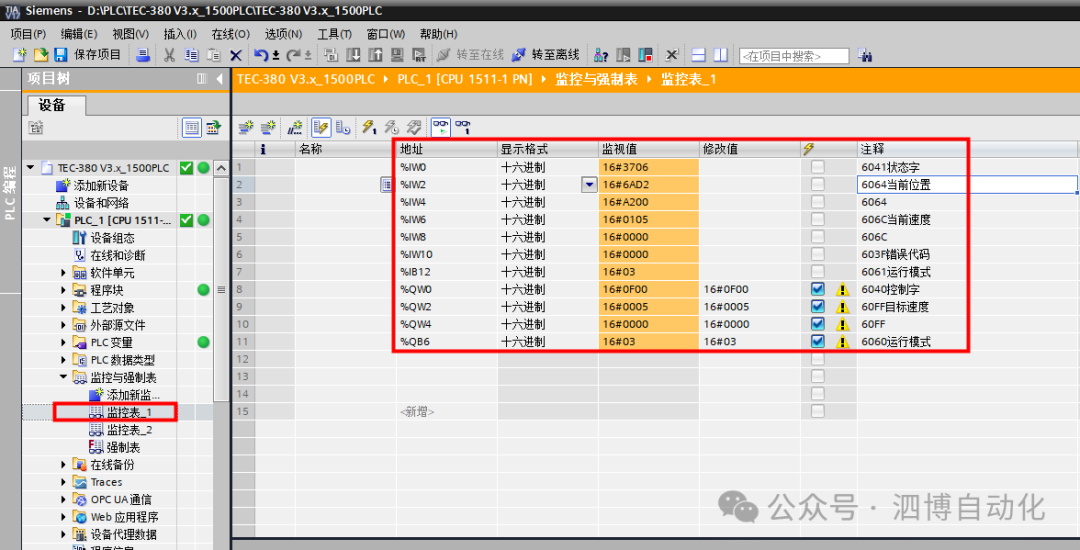
Task: Go offline with 转至离线 button
Action: point(546,55)
